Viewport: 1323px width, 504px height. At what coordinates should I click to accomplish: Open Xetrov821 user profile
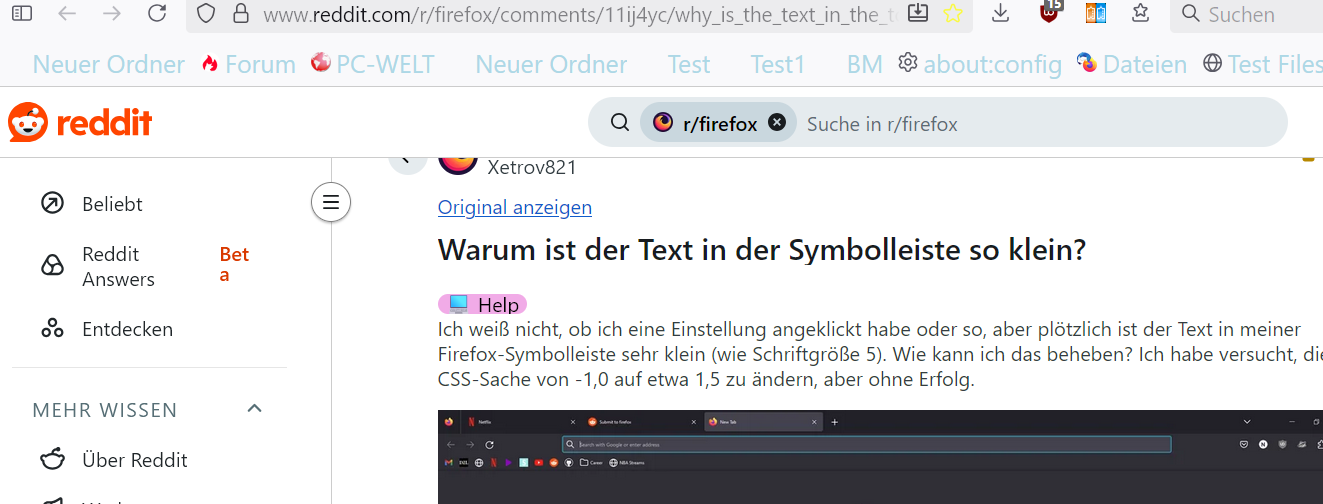tap(532, 167)
